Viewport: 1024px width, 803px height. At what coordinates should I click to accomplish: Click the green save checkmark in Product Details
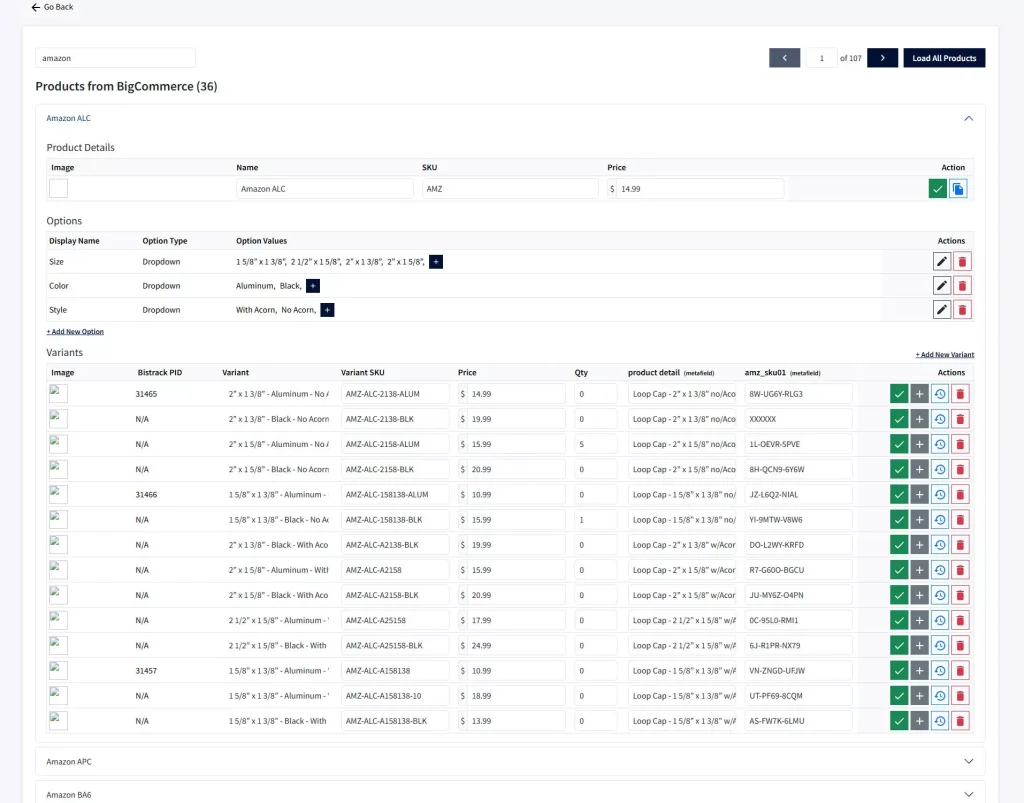tap(937, 189)
